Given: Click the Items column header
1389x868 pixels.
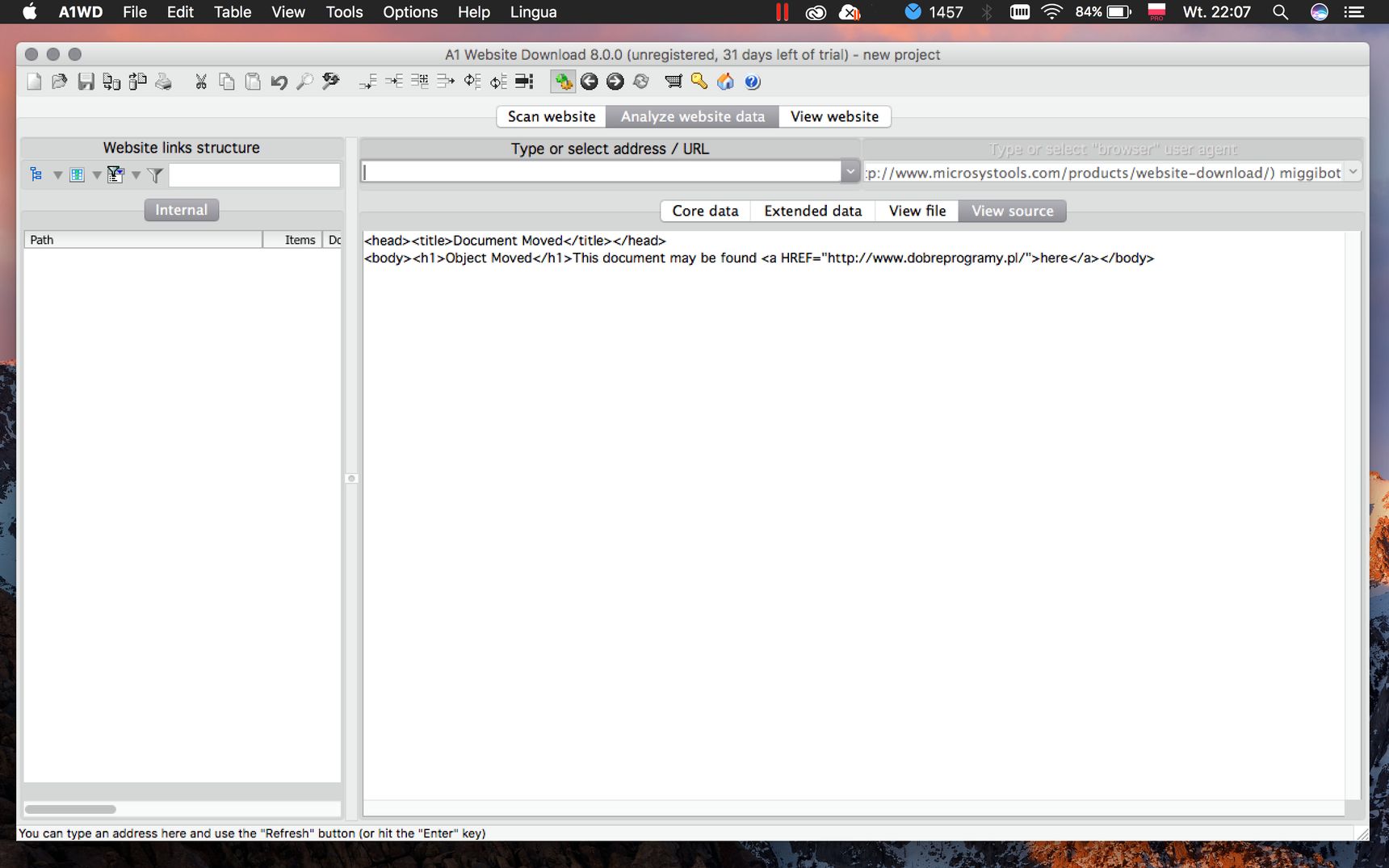Looking at the screenshot, I should point(292,240).
